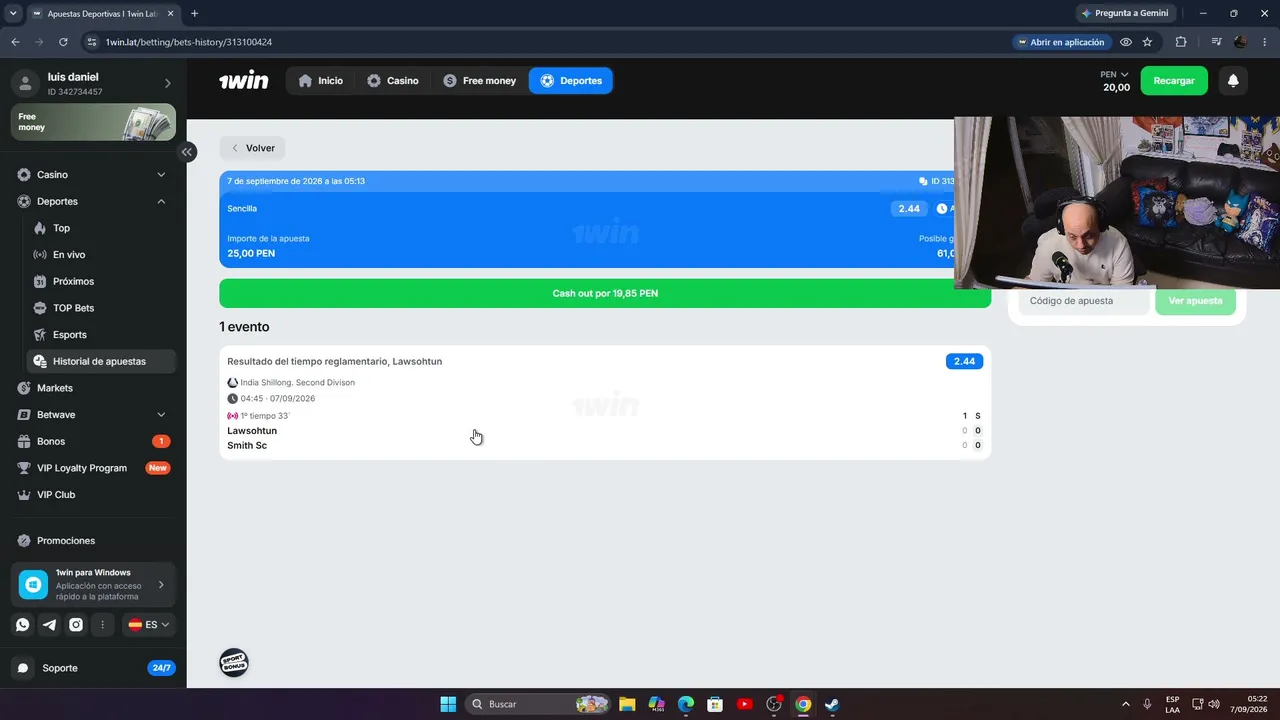
Task: Open Free money in top navigation
Action: point(479,81)
